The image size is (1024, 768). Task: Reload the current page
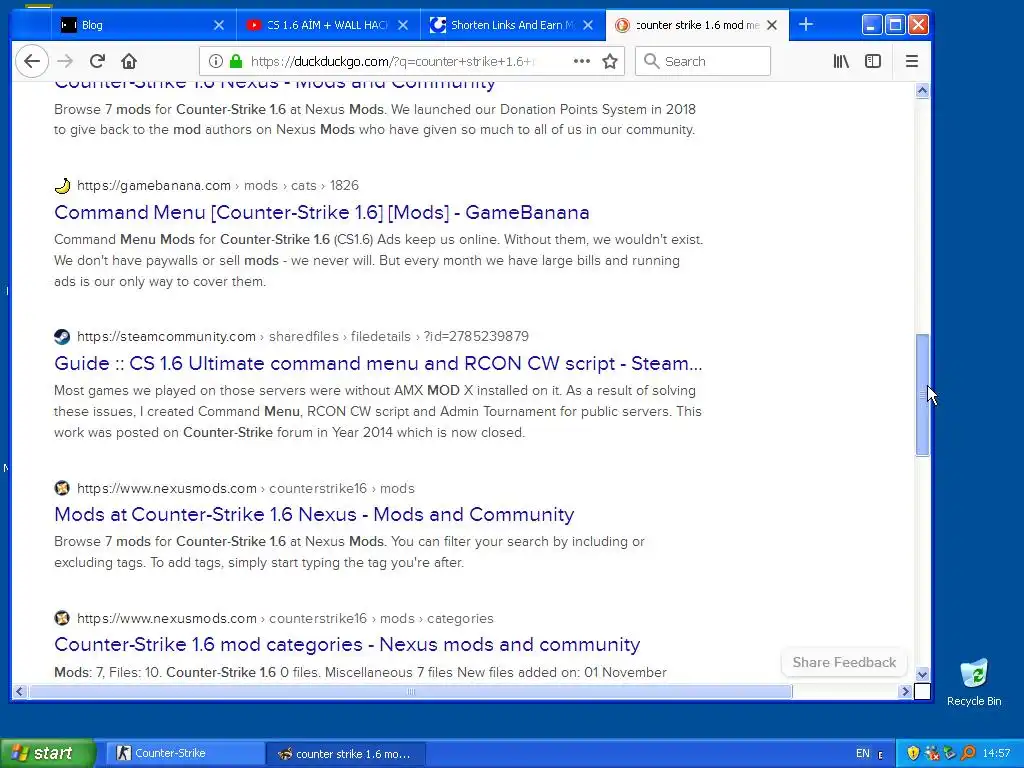tap(97, 61)
